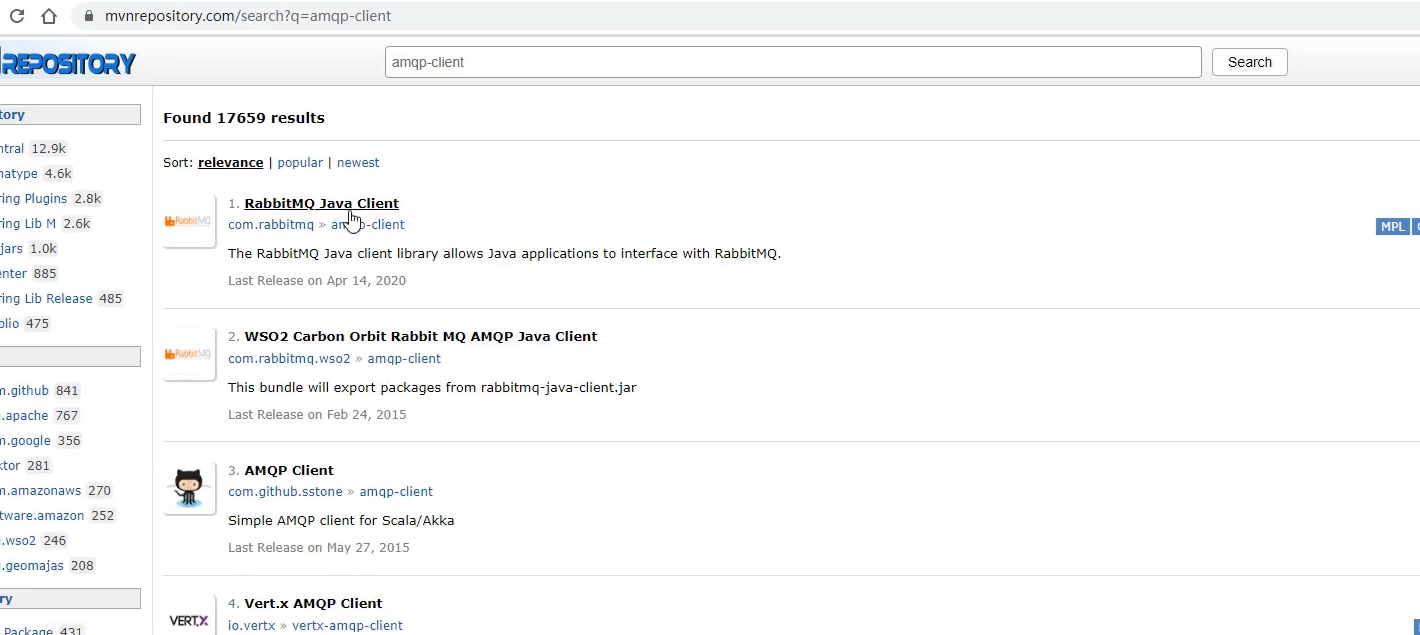Click the GitHub octocat icon for AMQP Client
The width and height of the screenshot is (1420, 635).
188,487
